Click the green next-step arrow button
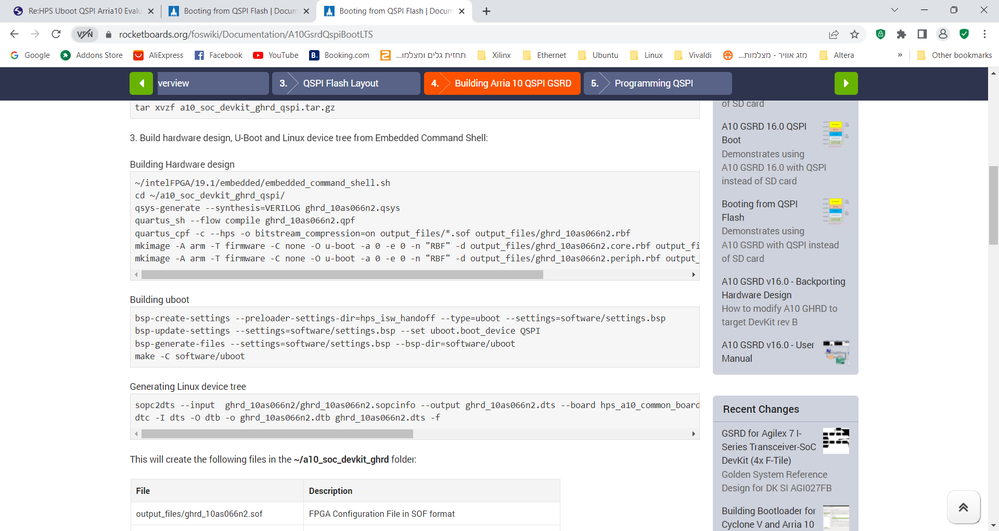 [x=846, y=83]
